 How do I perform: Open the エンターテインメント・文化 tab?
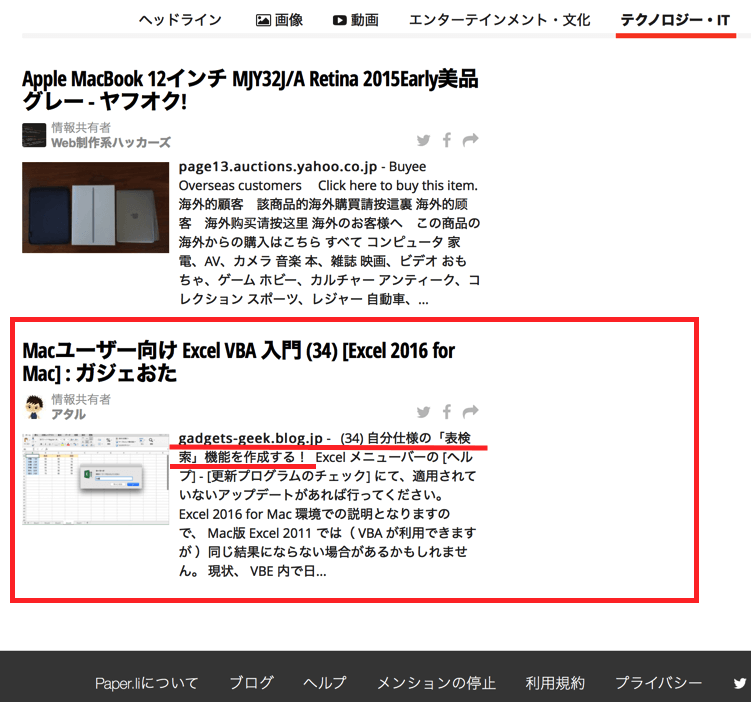[499, 20]
